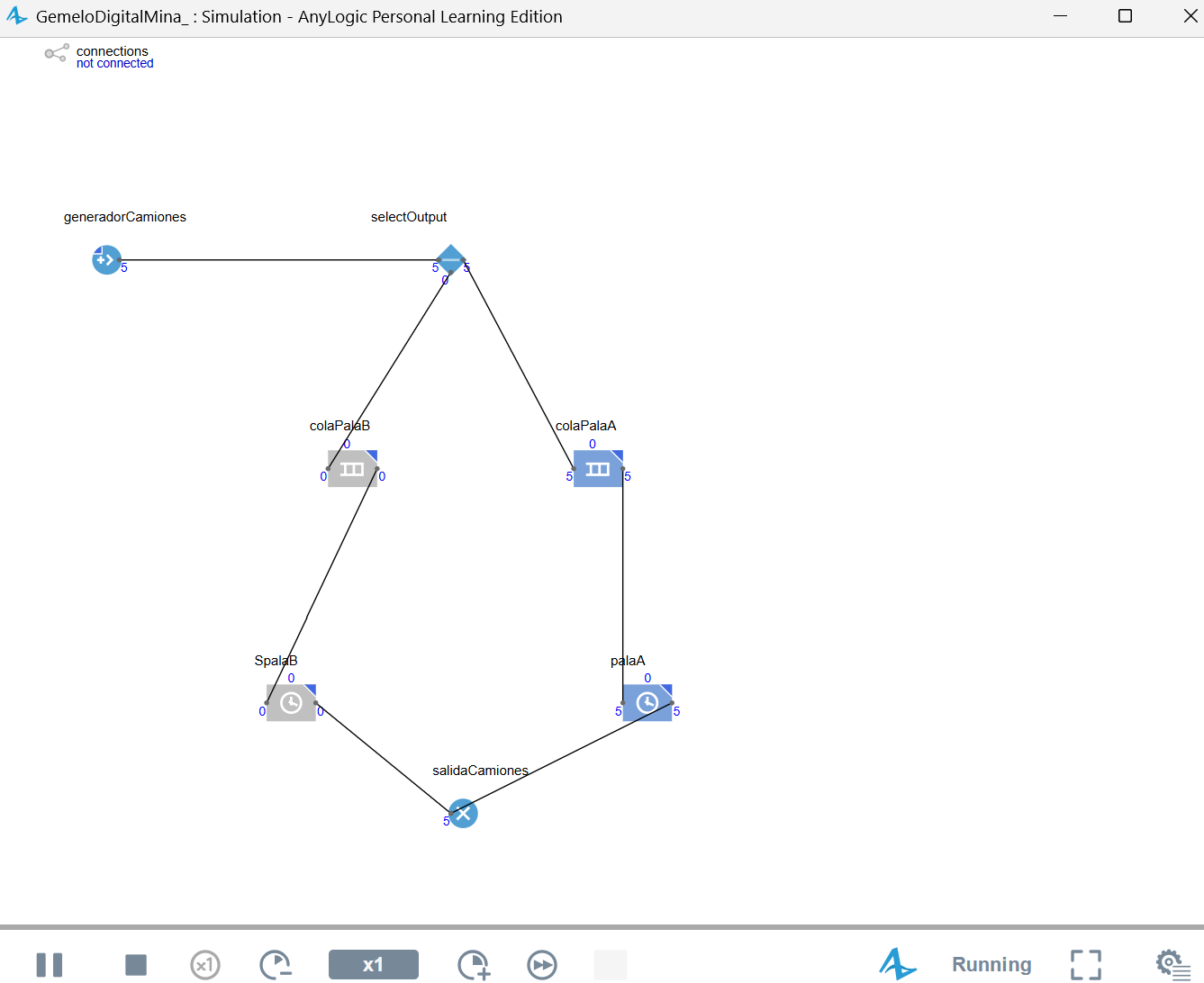Screen dimensions: 1204x983
Task: Click the connections share icon
Action: [57, 53]
